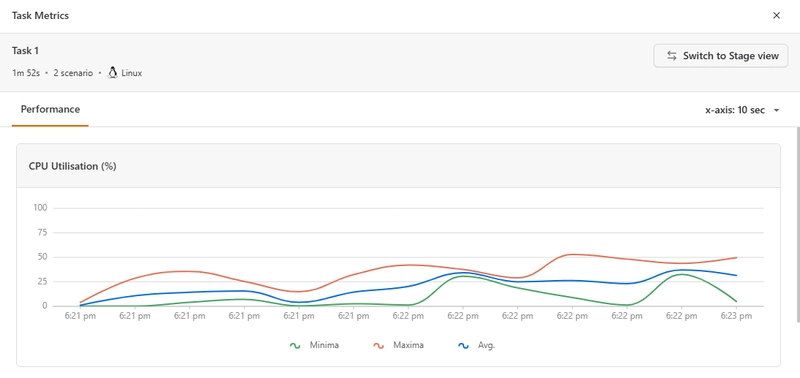Click the 100 y-axis label

pos(40,208)
